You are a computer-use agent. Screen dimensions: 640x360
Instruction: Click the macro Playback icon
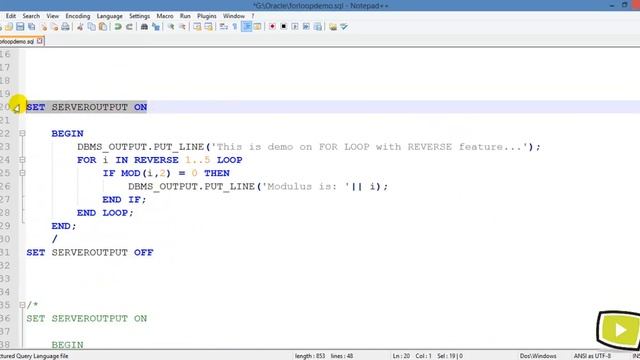tap(295, 27)
